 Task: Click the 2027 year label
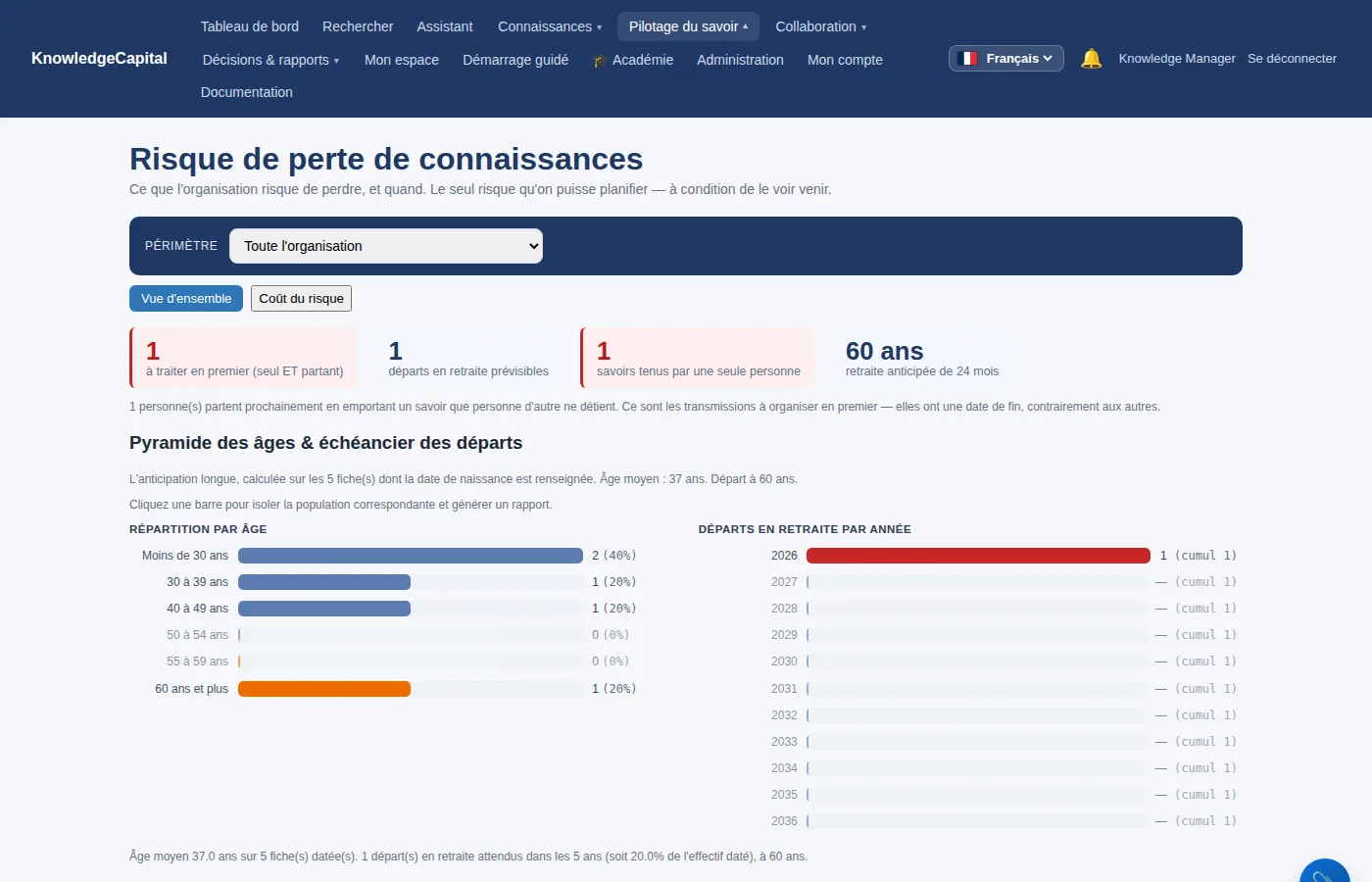click(x=784, y=582)
